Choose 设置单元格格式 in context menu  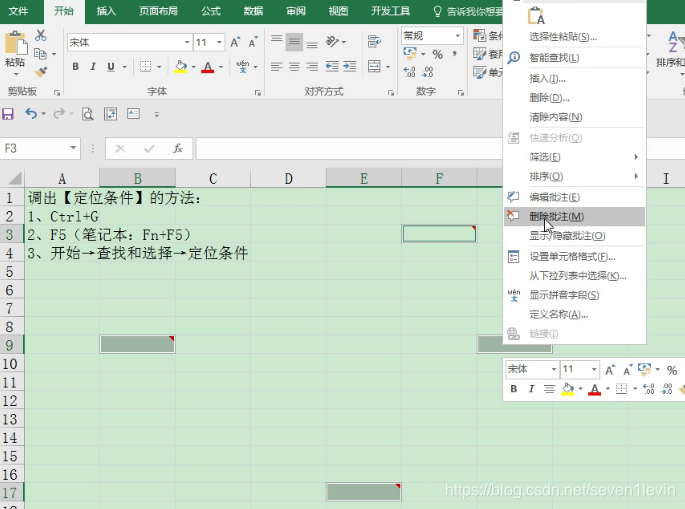[x=574, y=256]
